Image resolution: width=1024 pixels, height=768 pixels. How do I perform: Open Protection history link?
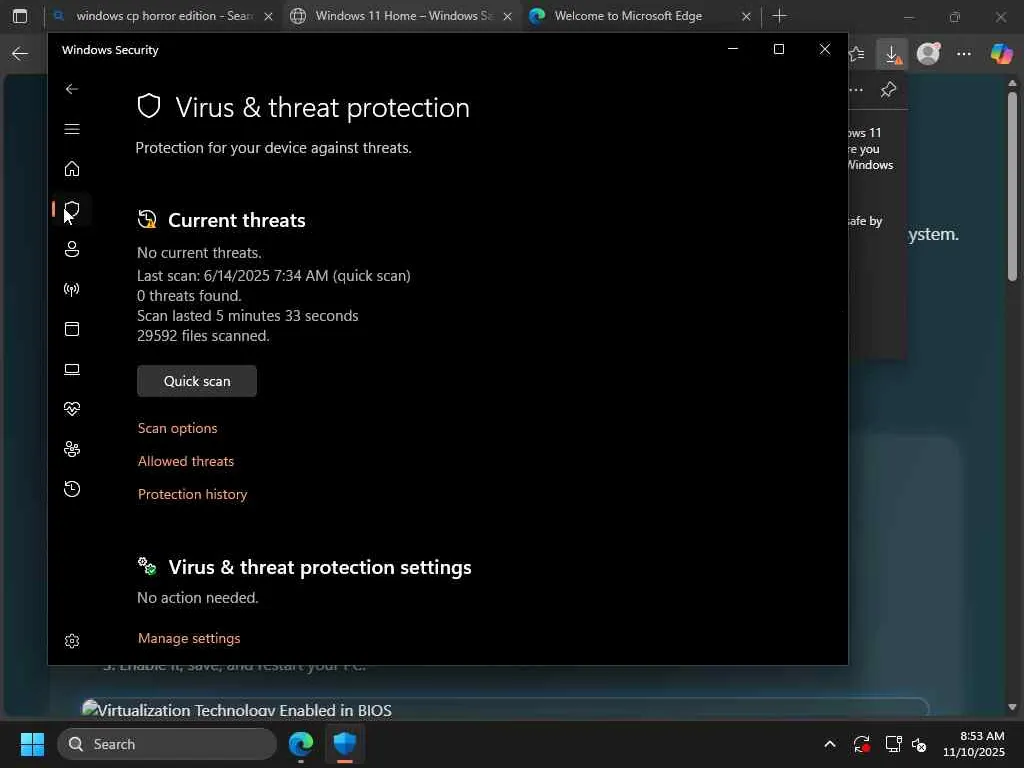click(x=192, y=494)
